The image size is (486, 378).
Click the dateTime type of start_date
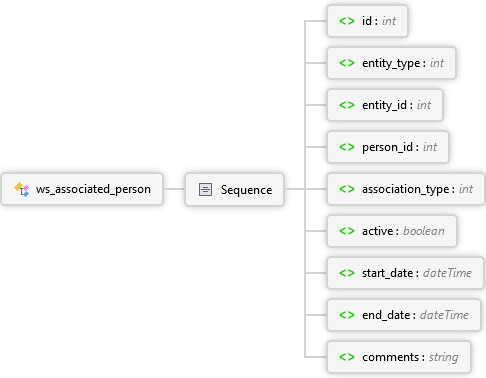447,273
